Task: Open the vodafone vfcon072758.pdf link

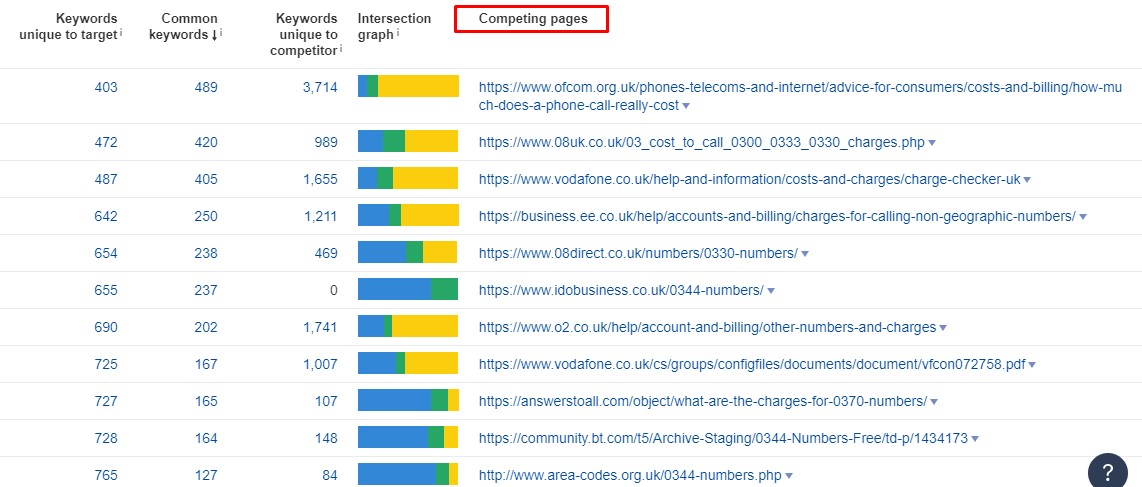Action: click(752, 365)
